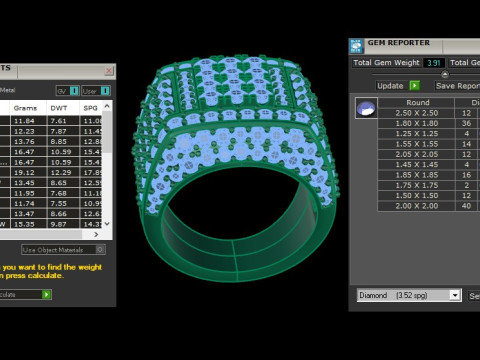This screenshot has height=360, width=480.
Task: Select the 13.76 grams cell
Action: click(x=28, y=141)
